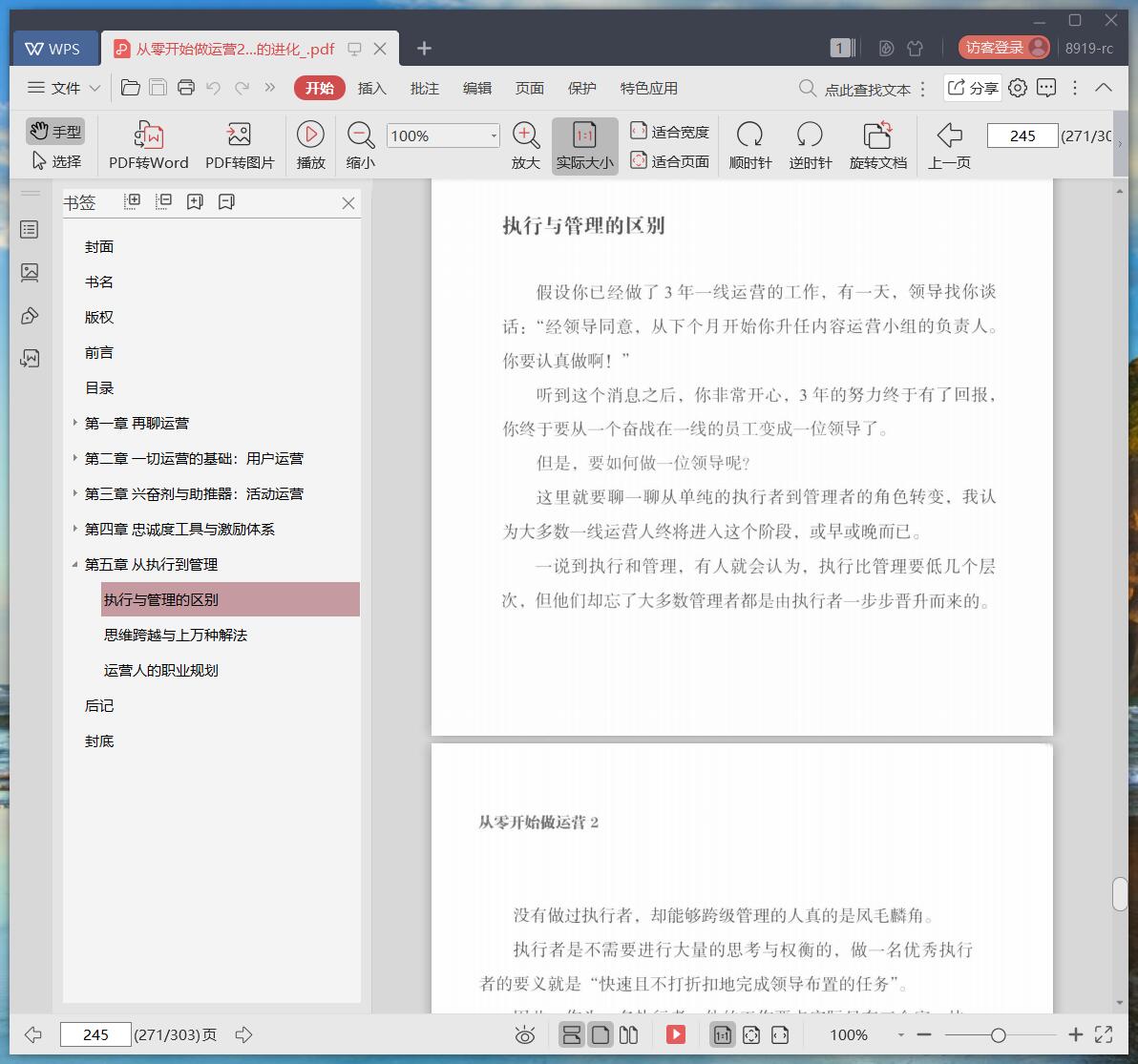Click the page number field showing 245 in ribbon
The width and height of the screenshot is (1138, 1064).
(x=1022, y=136)
